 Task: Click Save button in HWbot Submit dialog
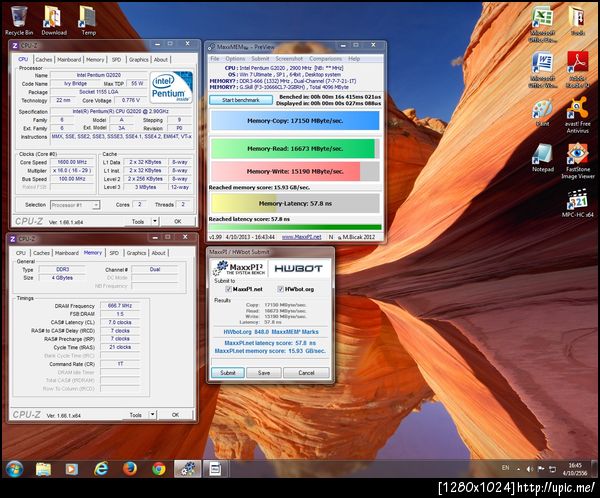click(264, 372)
